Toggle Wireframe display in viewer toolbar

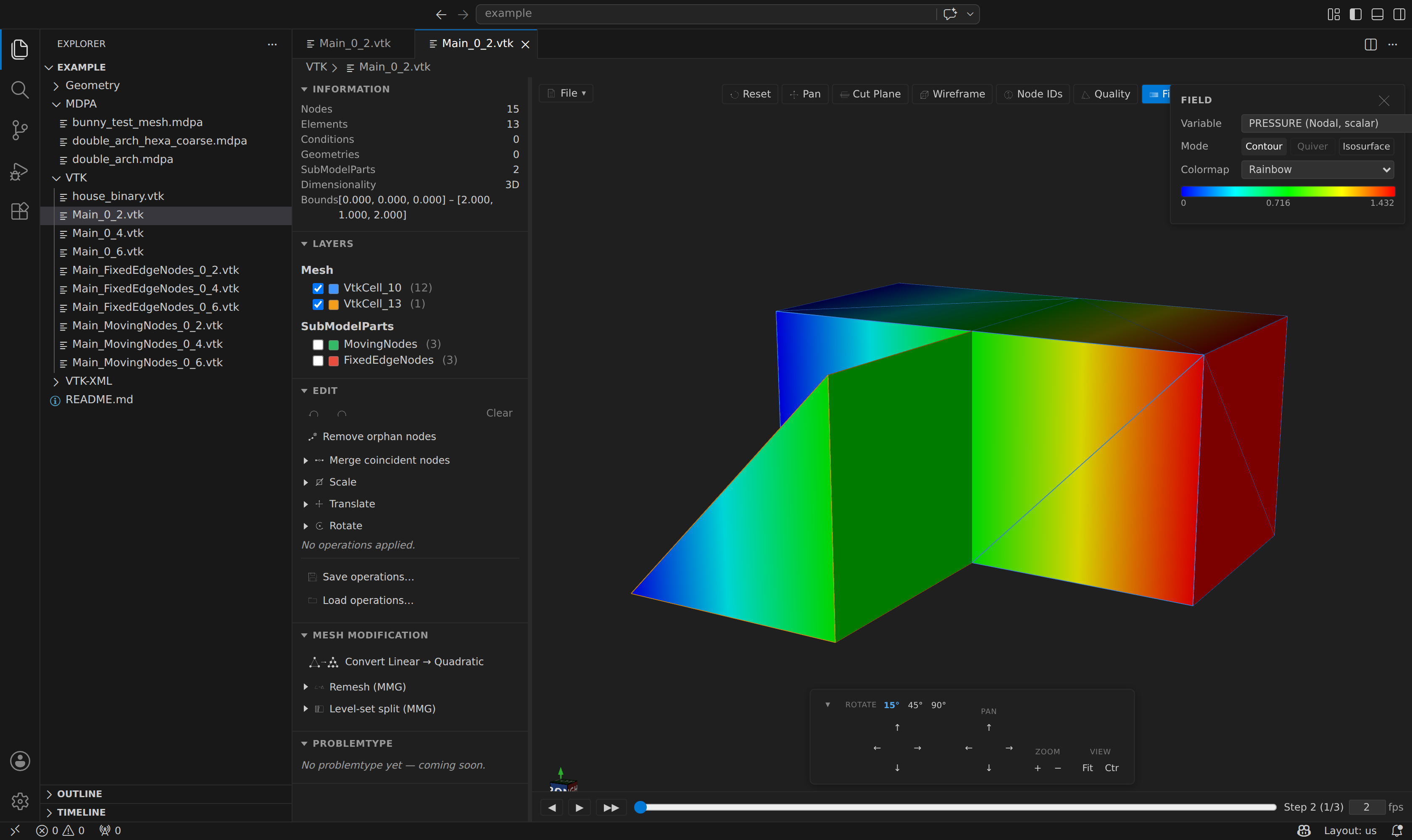click(952, 94)
